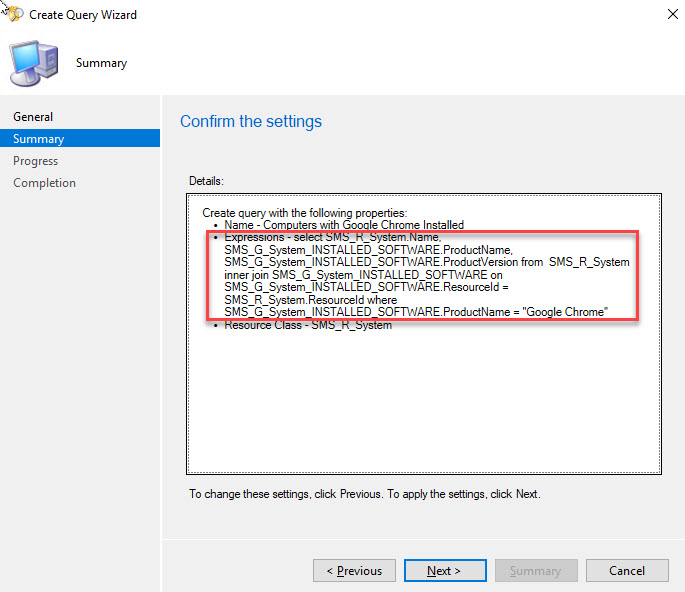Click the computer icon in the wizard header
Screen dimensions: 685x592
point(34,65)
